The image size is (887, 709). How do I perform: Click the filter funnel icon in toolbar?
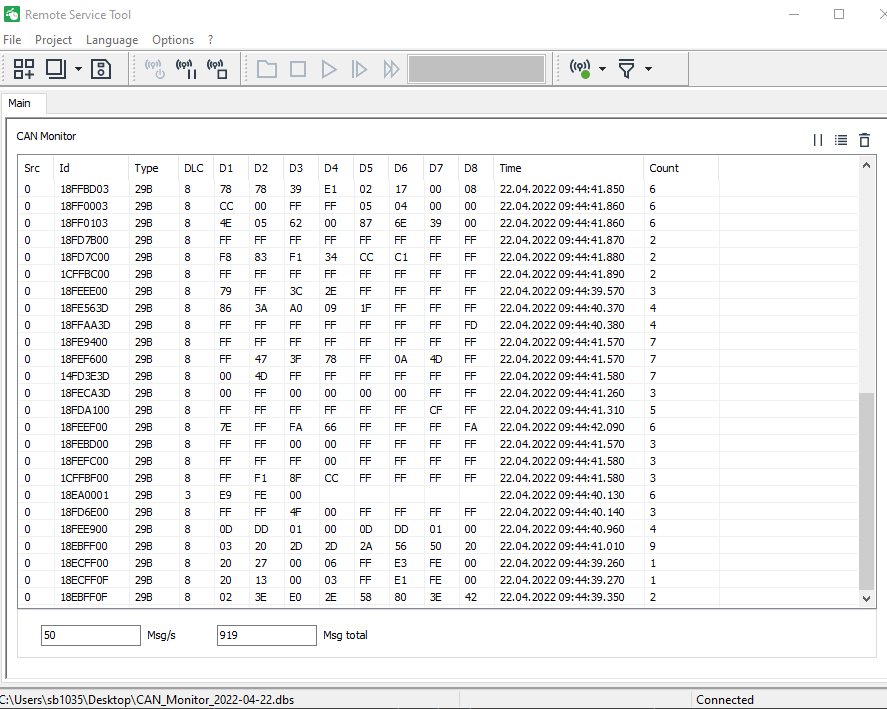(627, 69)
